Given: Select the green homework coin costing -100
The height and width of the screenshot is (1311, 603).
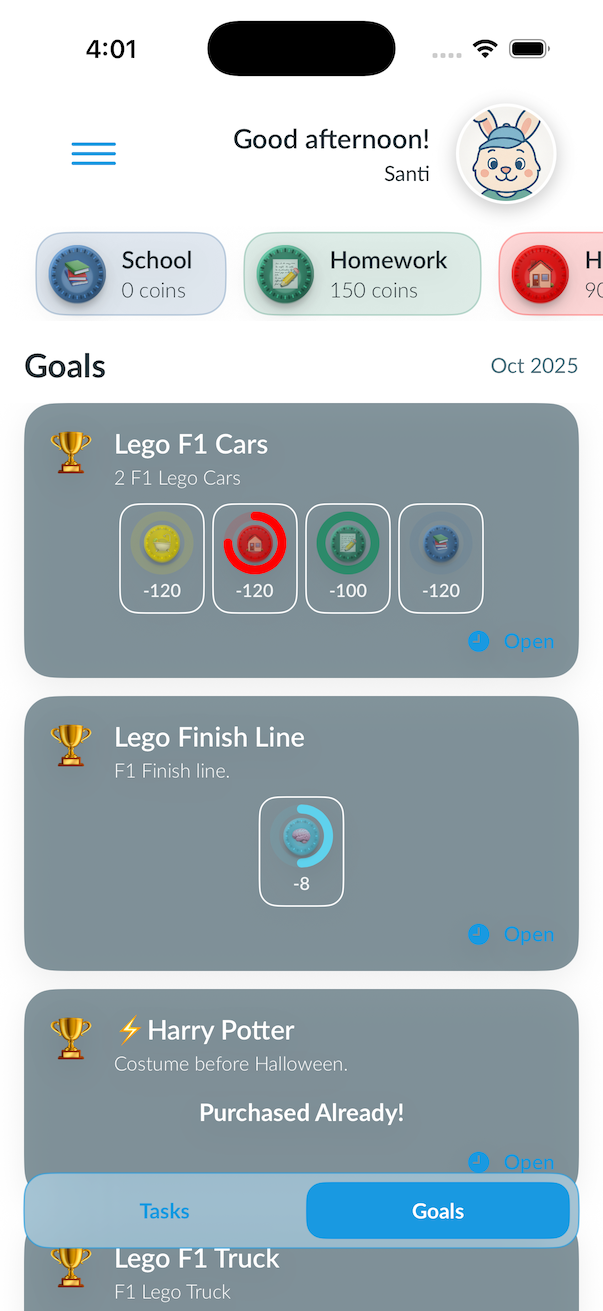Looking at the screenshot, I should point(348,557).
